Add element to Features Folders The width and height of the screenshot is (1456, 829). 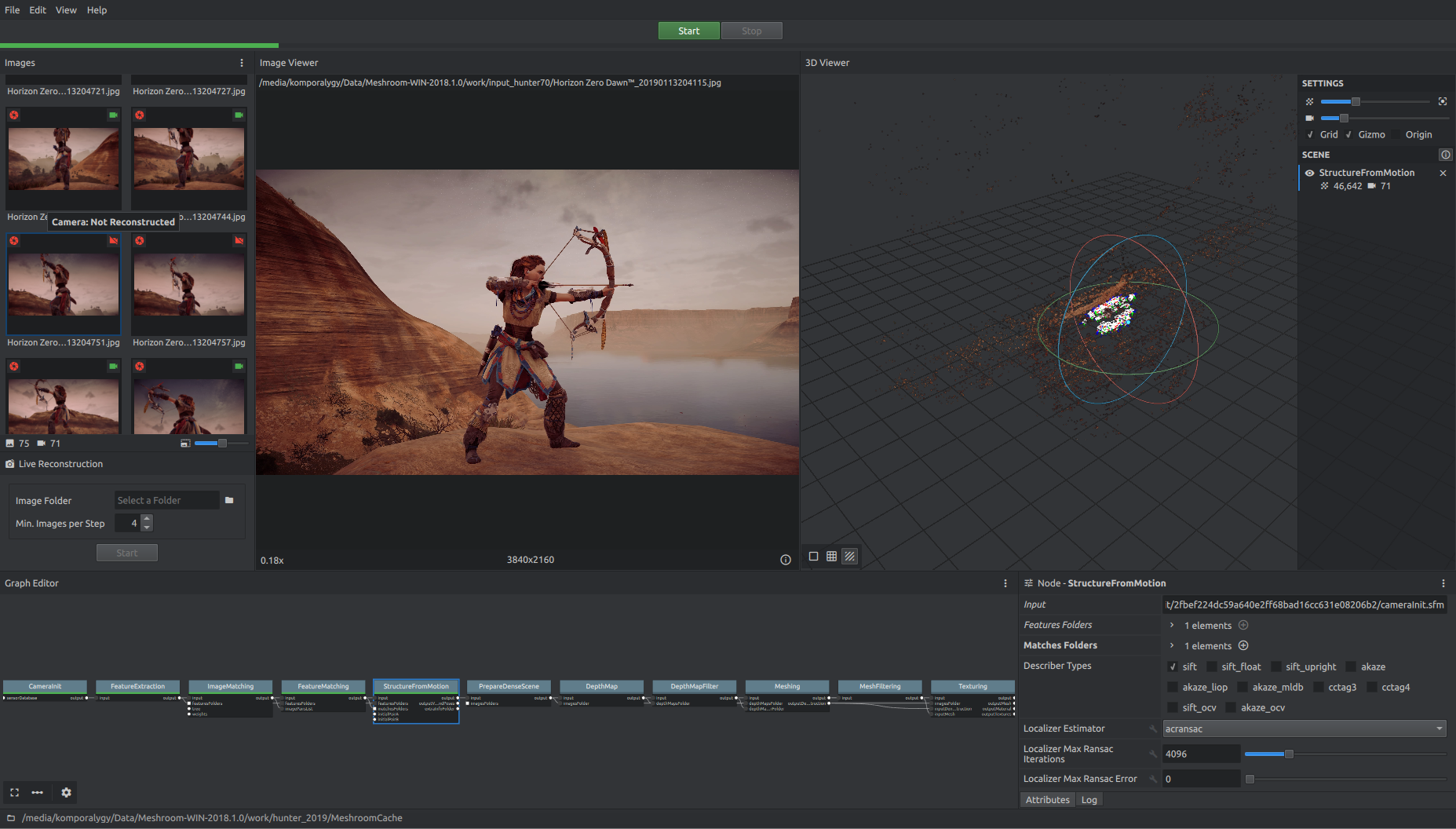(1243, 626)
